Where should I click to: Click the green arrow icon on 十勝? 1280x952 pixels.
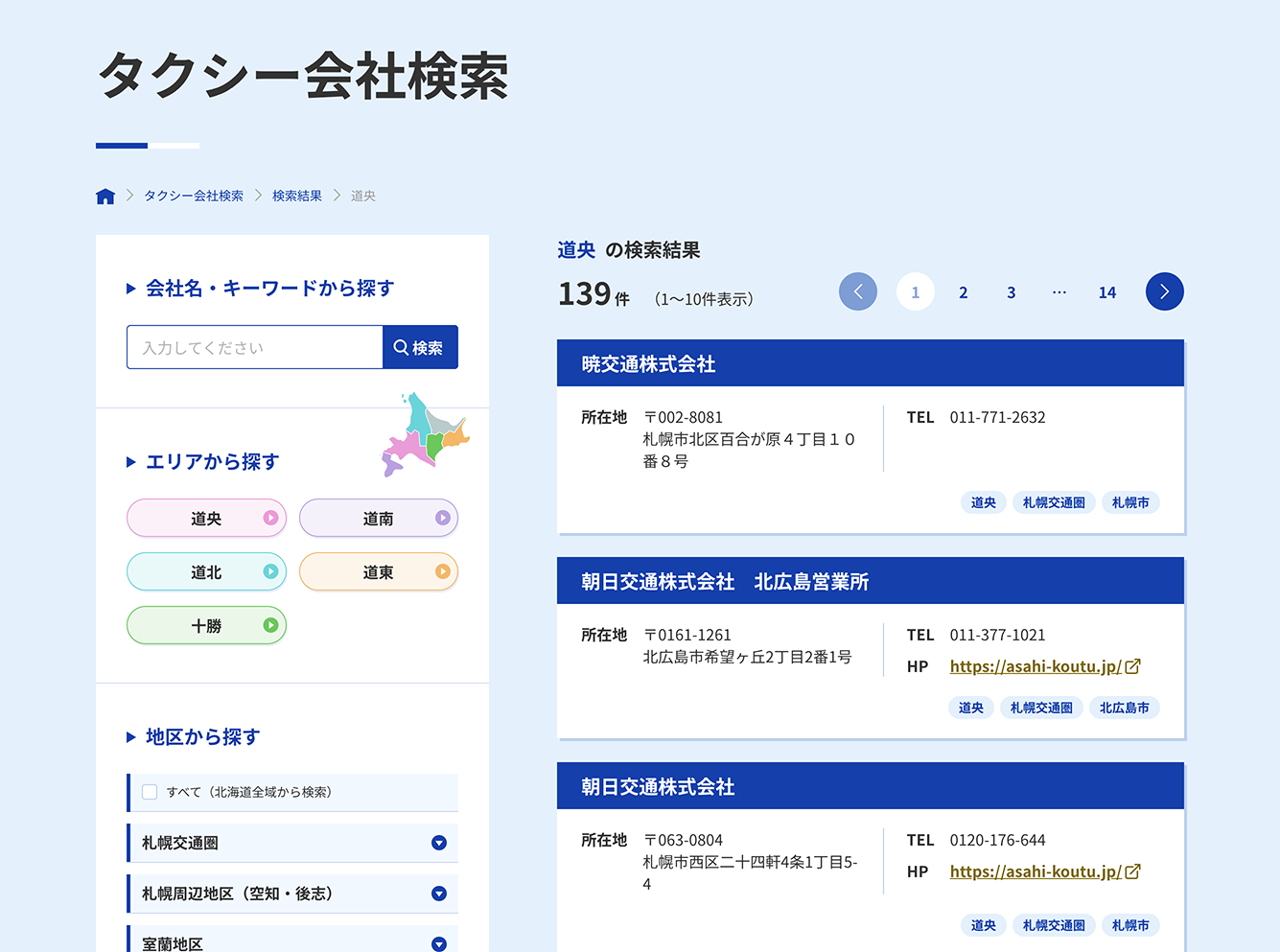[x=270, y=625]
